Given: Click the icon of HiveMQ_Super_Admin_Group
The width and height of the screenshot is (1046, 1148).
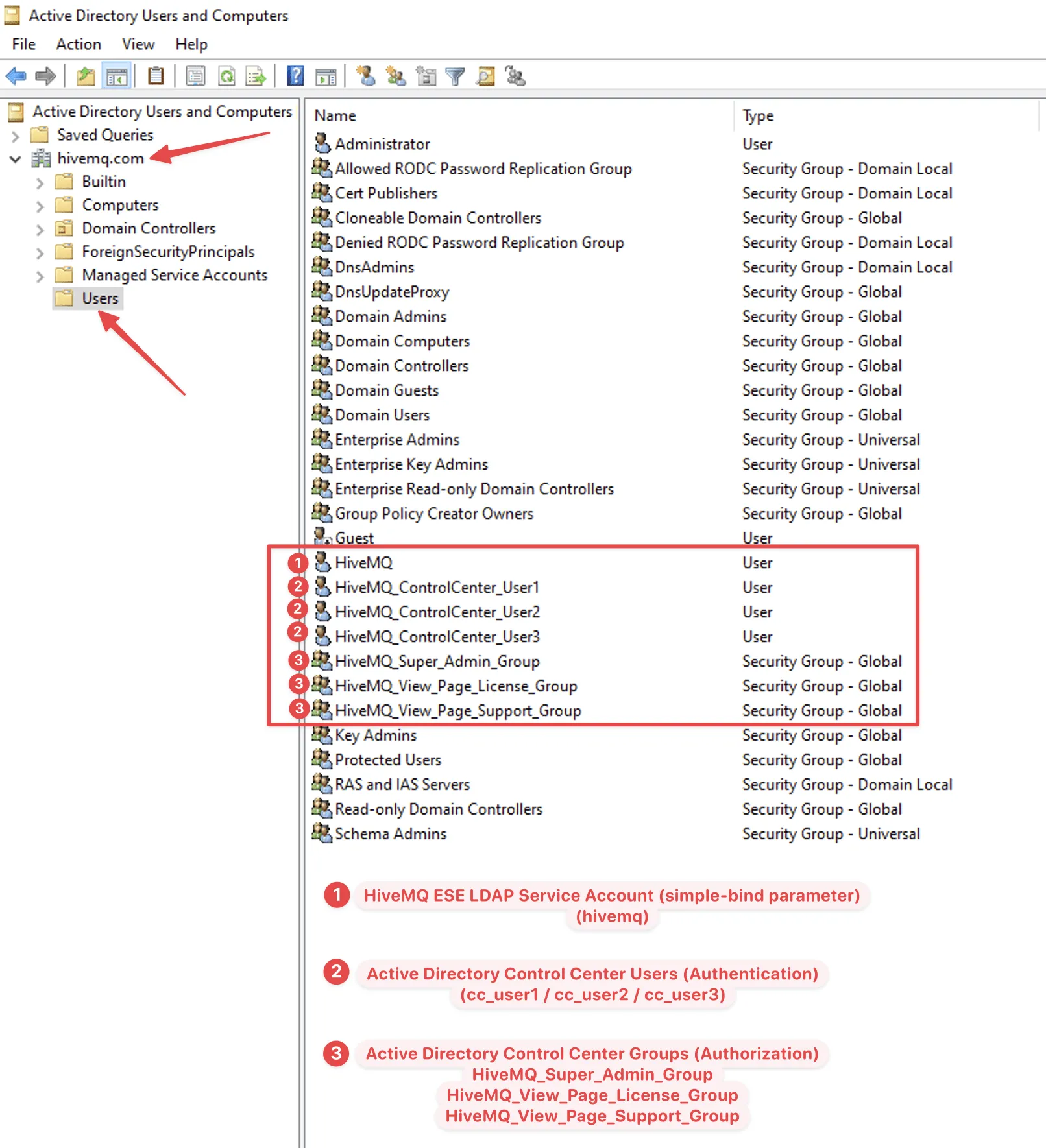Looking at the screenshot, I should [x=322, y=660].
